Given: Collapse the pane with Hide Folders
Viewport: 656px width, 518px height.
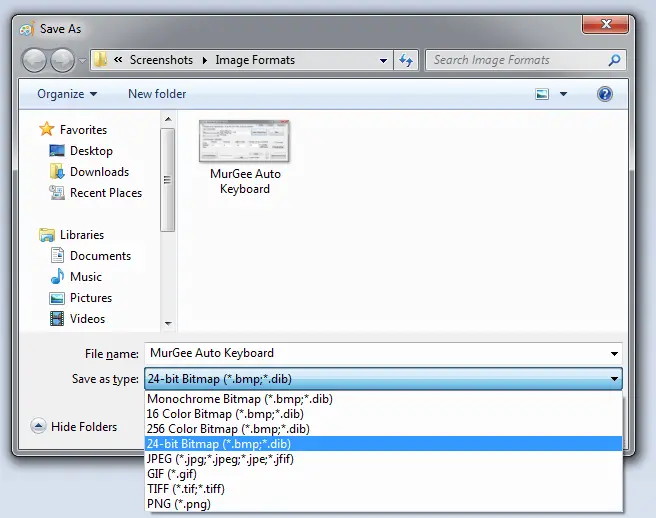Looking at the screenshot, I should click(x=74, y=427).
